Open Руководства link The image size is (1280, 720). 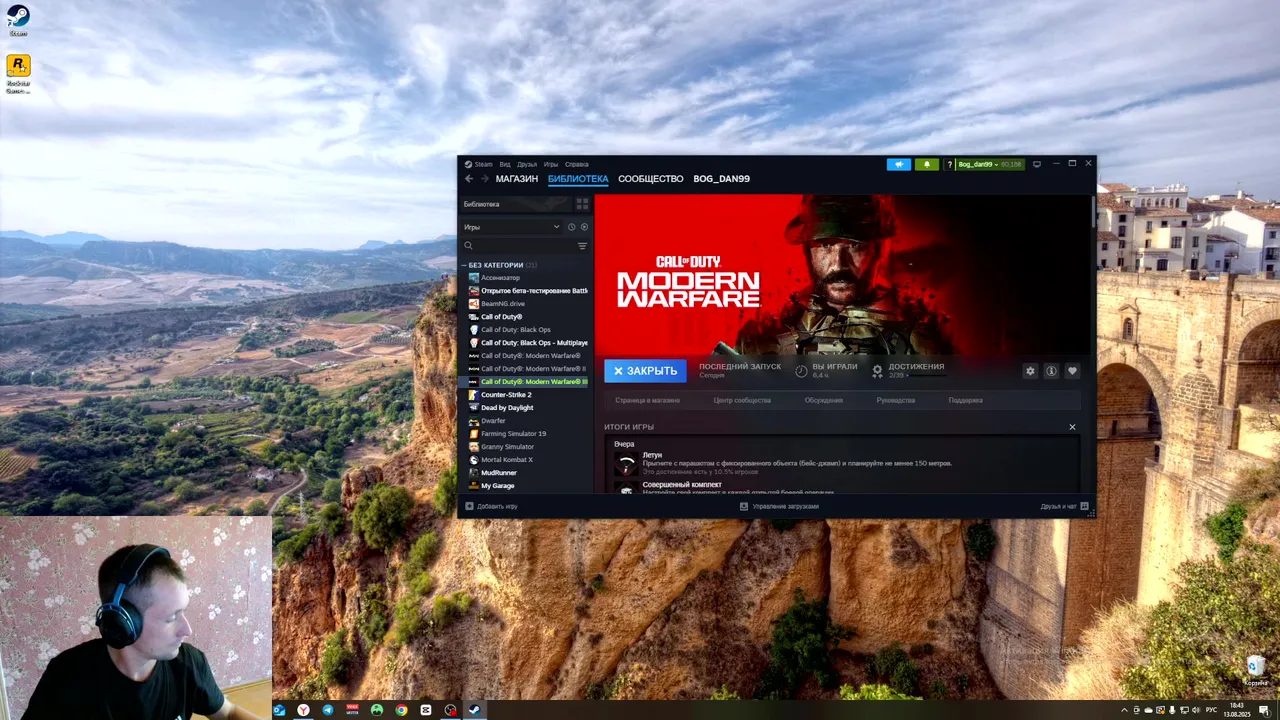click(x=896, y=400)
